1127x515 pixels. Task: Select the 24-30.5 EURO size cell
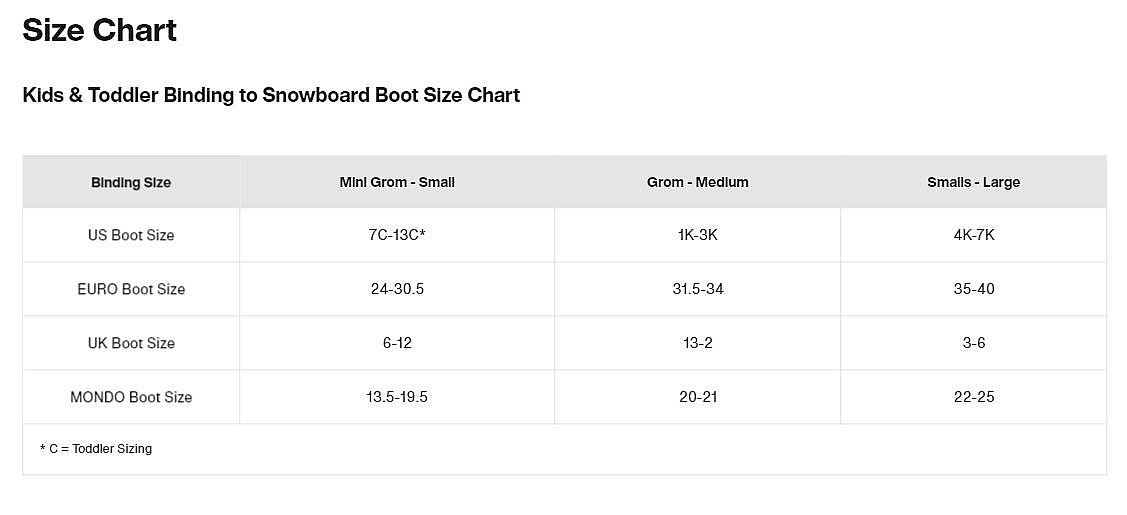397,289
